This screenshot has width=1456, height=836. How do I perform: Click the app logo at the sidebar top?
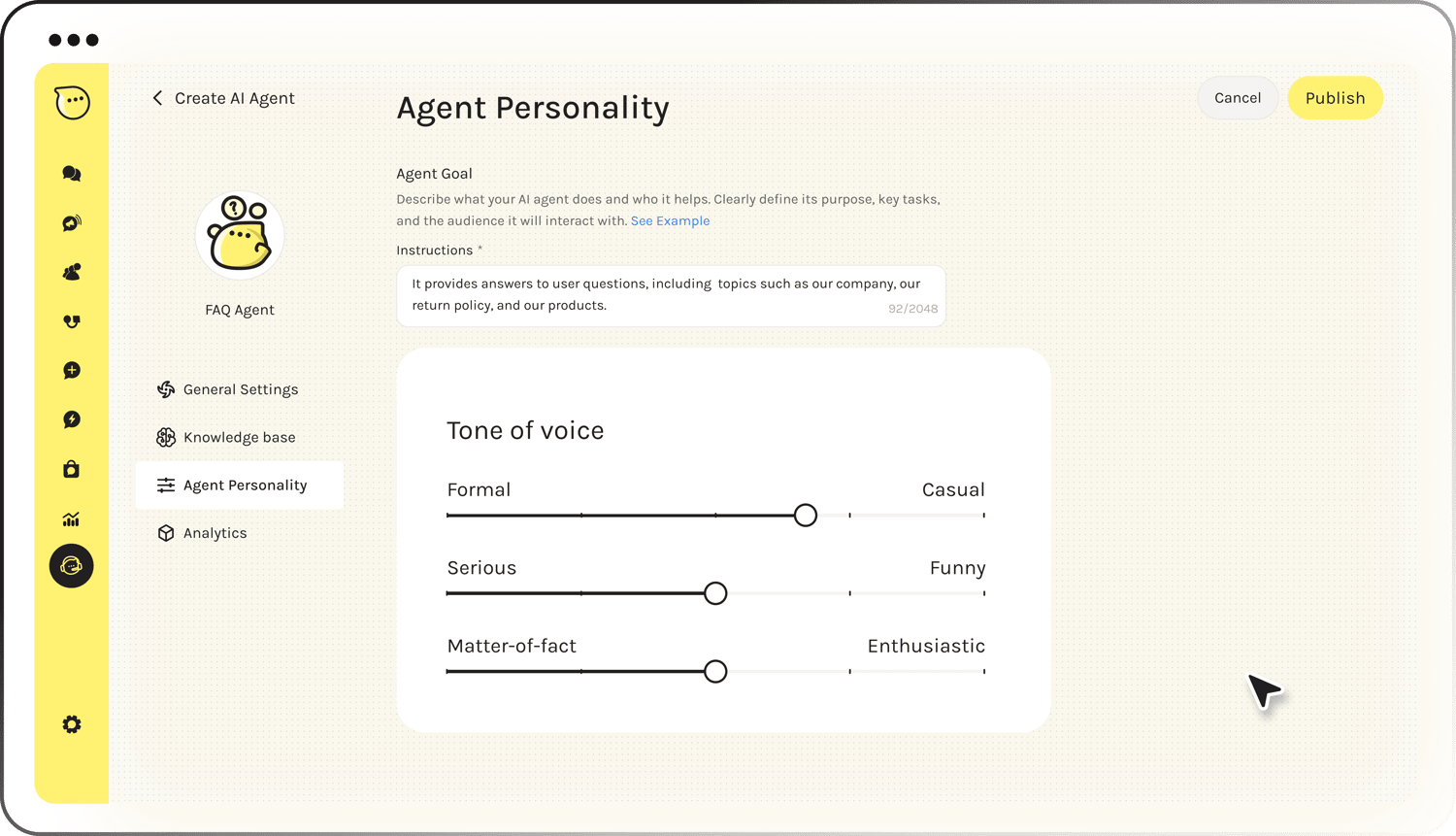click(71, 102)
